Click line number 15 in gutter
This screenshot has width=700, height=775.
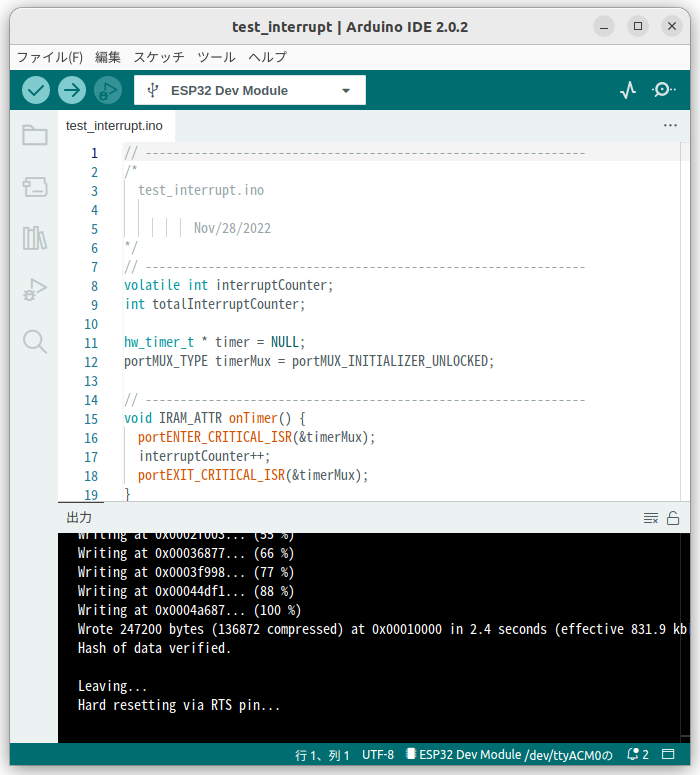click(91, 419)
